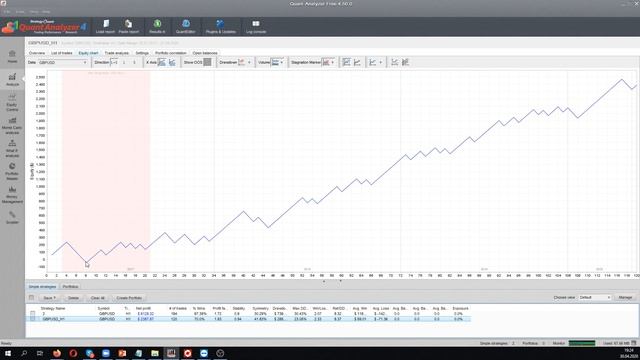Open the Settings tab

click(142, 53)
